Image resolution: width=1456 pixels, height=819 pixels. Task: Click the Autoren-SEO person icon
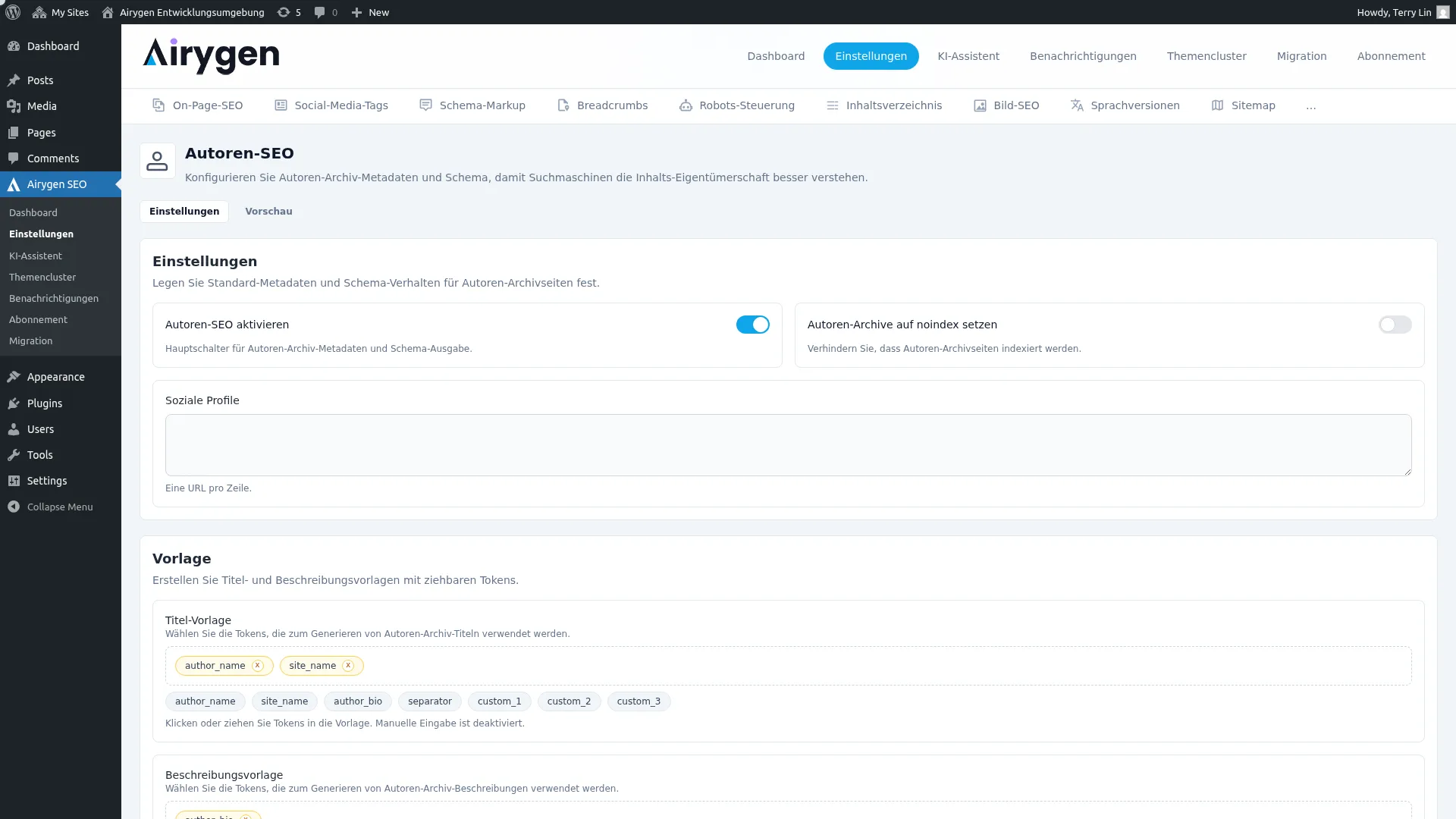point(158,161)
